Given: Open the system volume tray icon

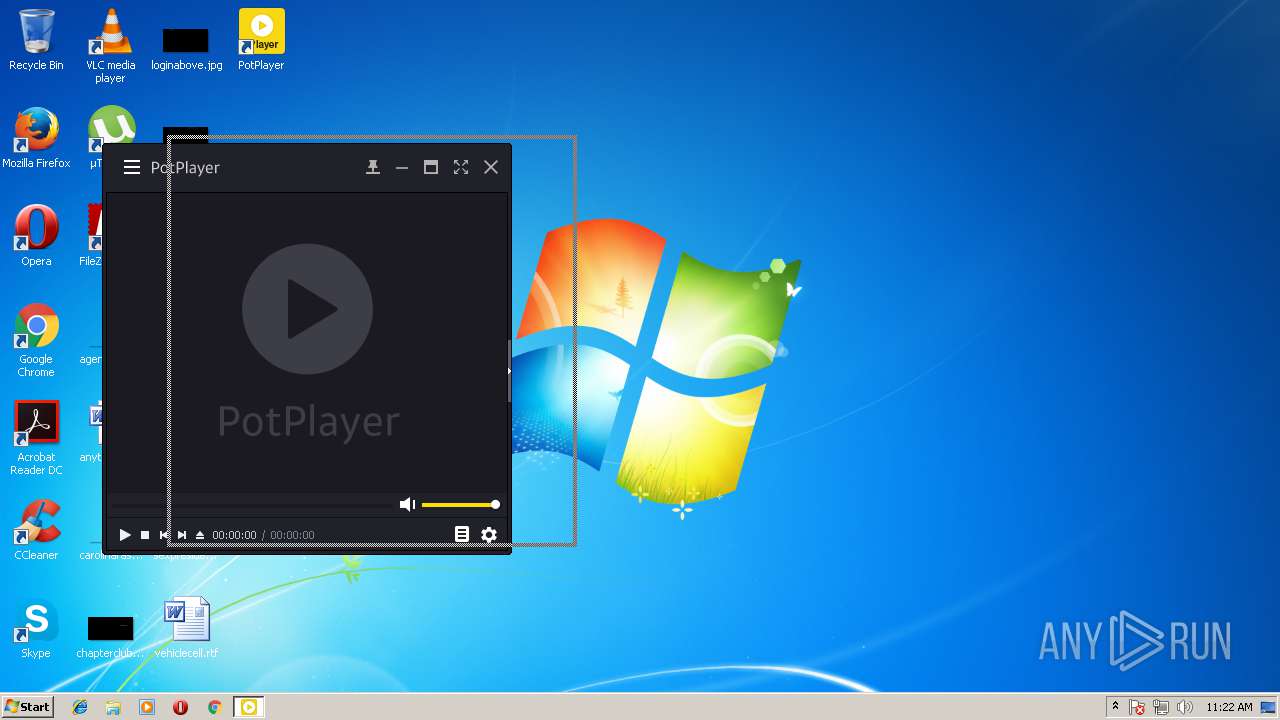Looking at the screenshot, I should coord(1184,707).
